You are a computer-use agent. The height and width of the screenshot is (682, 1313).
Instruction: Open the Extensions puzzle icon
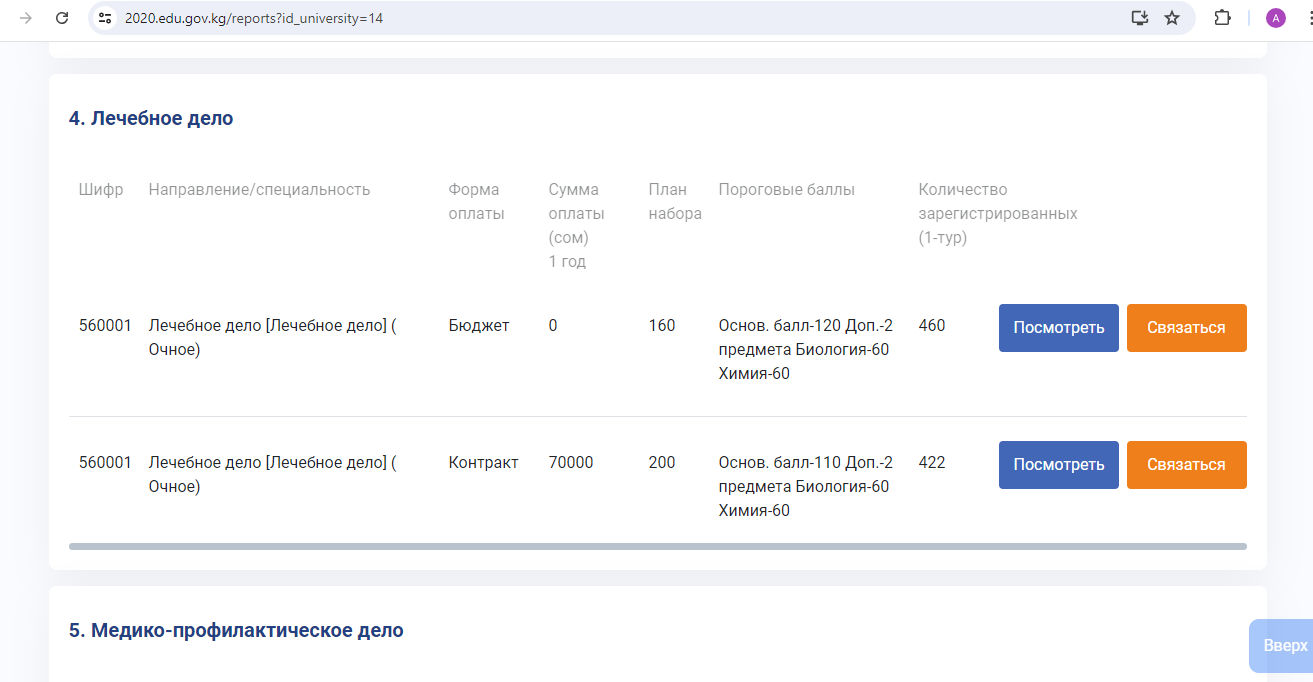pyautogui.click(x=1222, y=18)
